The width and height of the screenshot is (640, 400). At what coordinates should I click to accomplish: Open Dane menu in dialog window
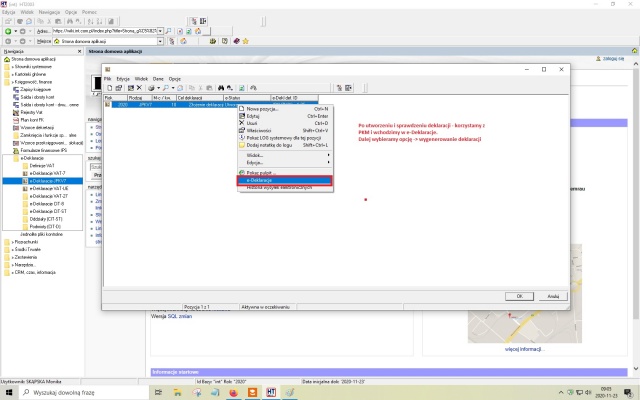click(x=158, y=79)
